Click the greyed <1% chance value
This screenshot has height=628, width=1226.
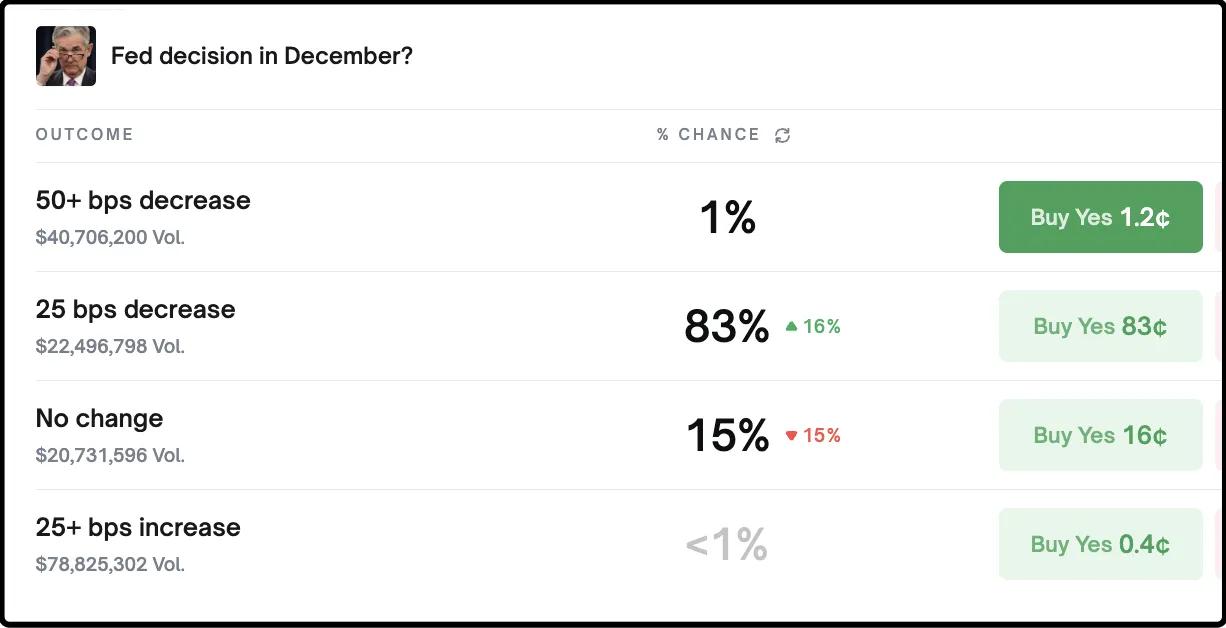pyautogui.click(x=727, y=544)
